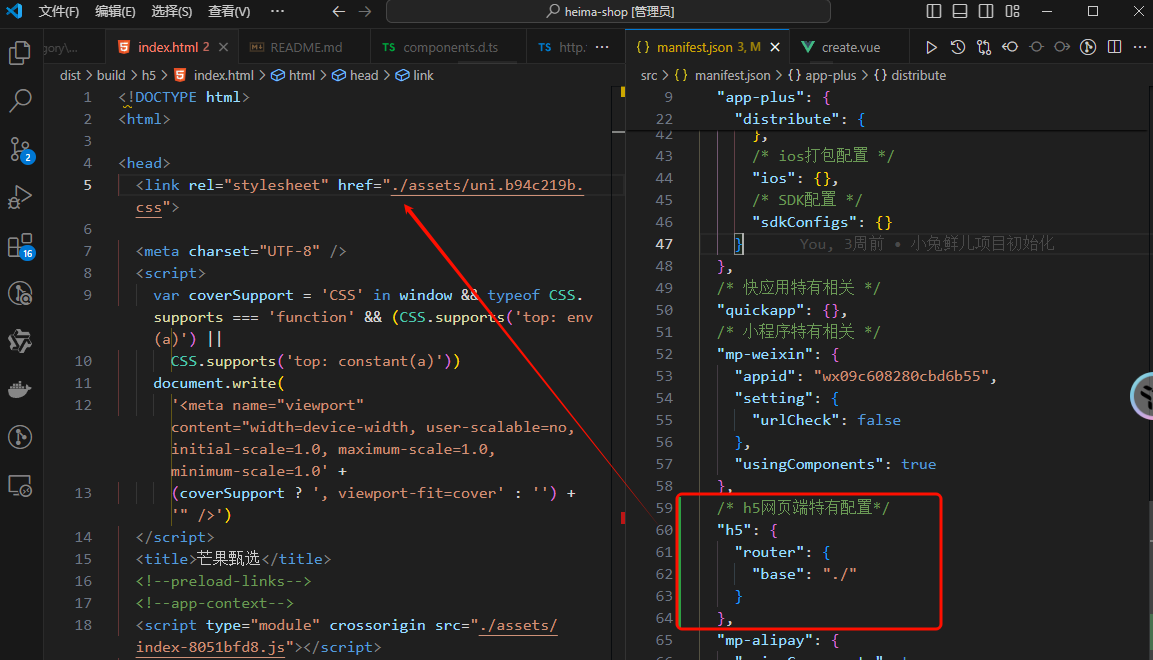1153x660 pixels.
Task: Click 'h5' in left breadcrumb
Action: 149,75
